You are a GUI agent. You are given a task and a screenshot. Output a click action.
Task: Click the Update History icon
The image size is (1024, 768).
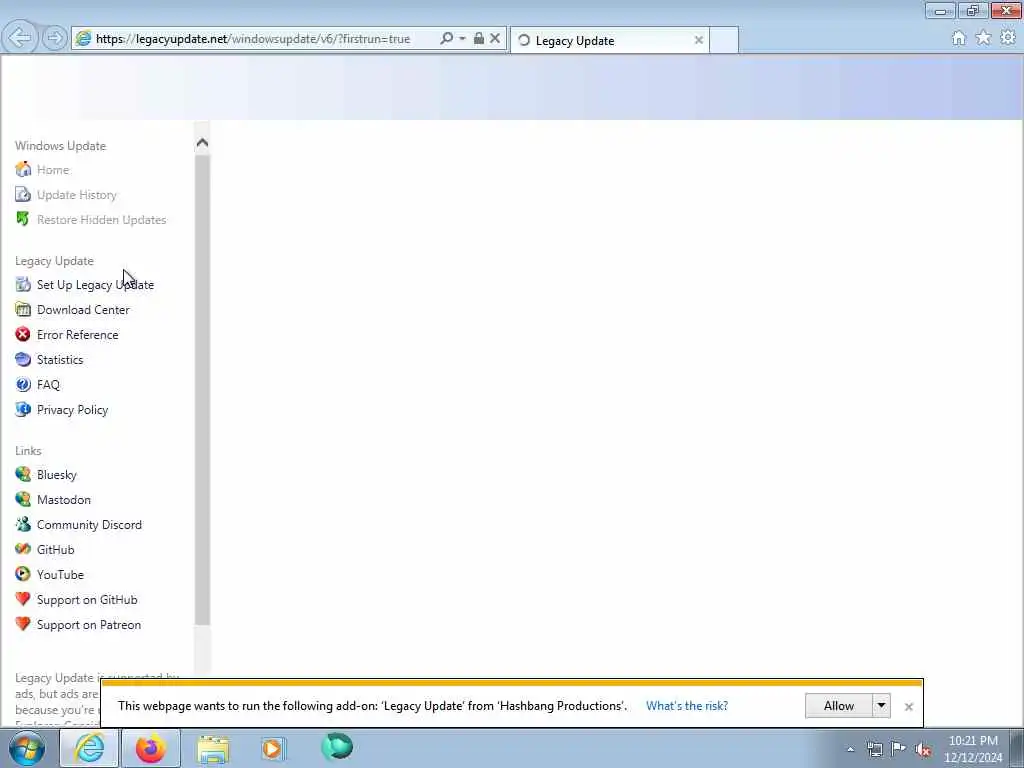23,195
